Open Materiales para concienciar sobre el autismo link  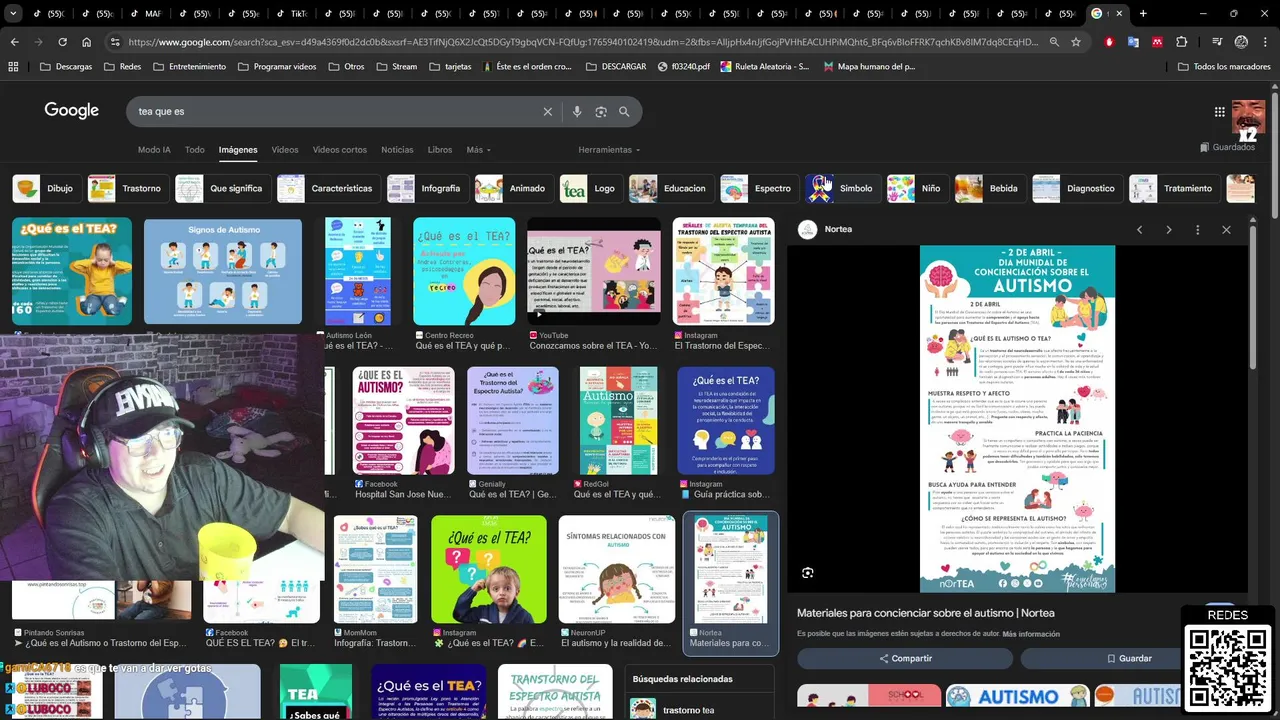[925, 613]
